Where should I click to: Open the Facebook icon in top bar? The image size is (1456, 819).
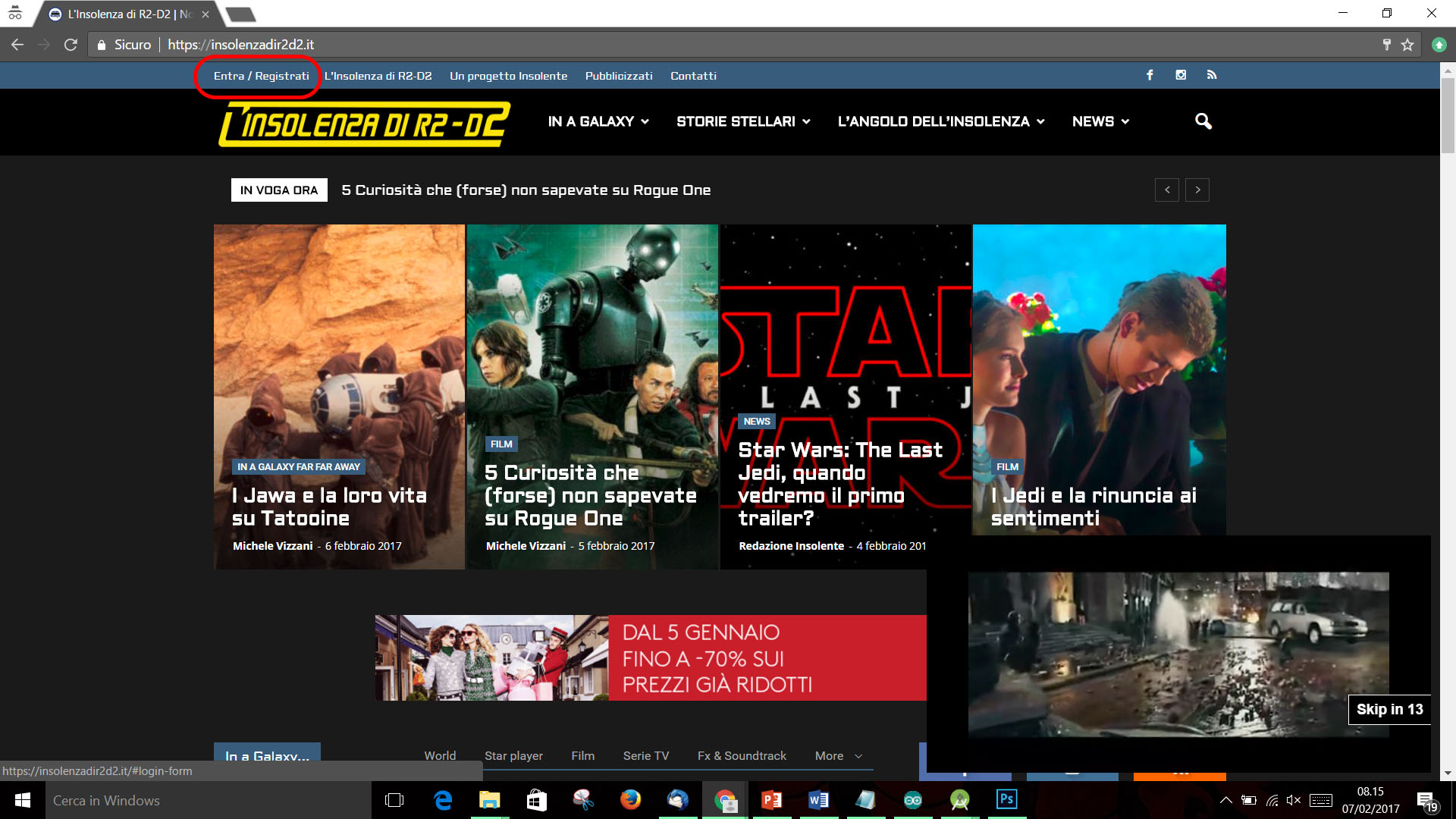pos(1150,75)
